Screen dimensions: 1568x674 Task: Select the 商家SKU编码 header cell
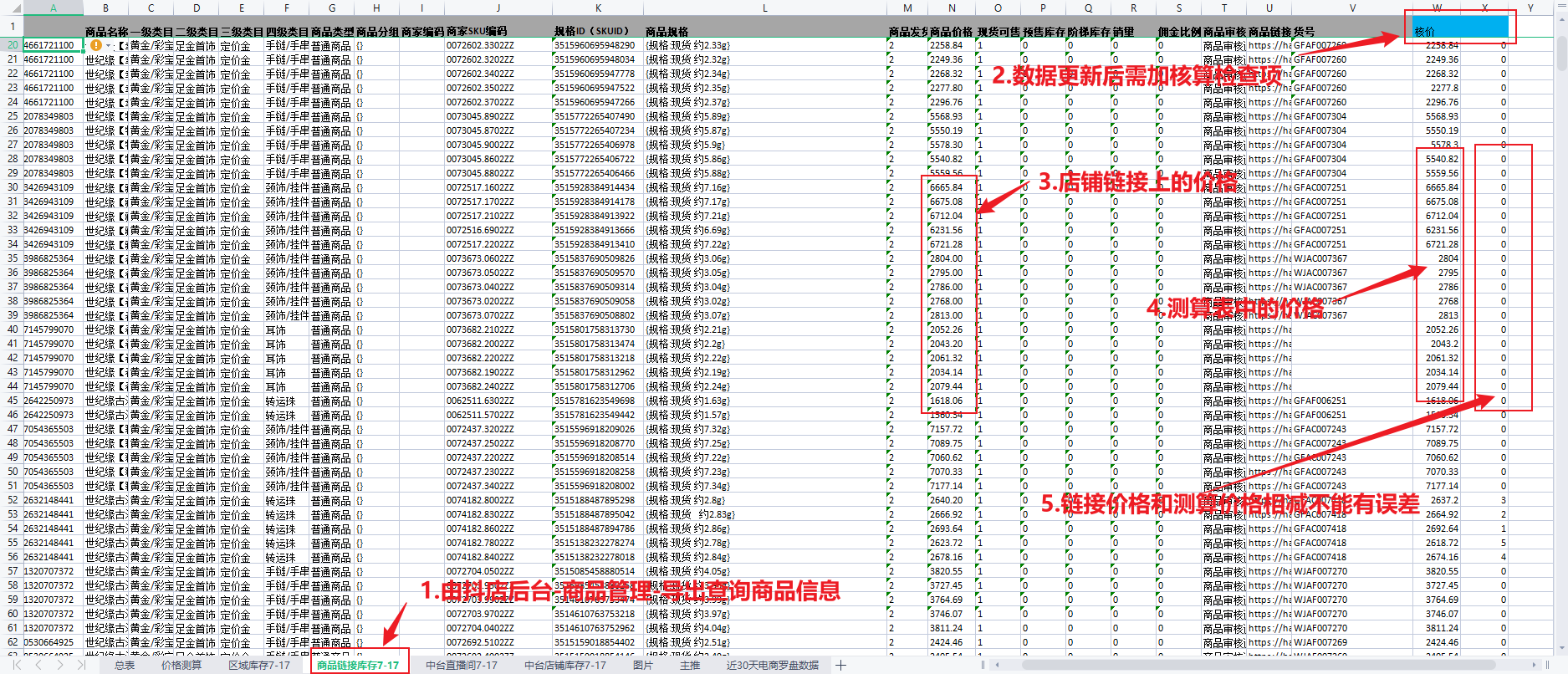[x=477, y=32]
